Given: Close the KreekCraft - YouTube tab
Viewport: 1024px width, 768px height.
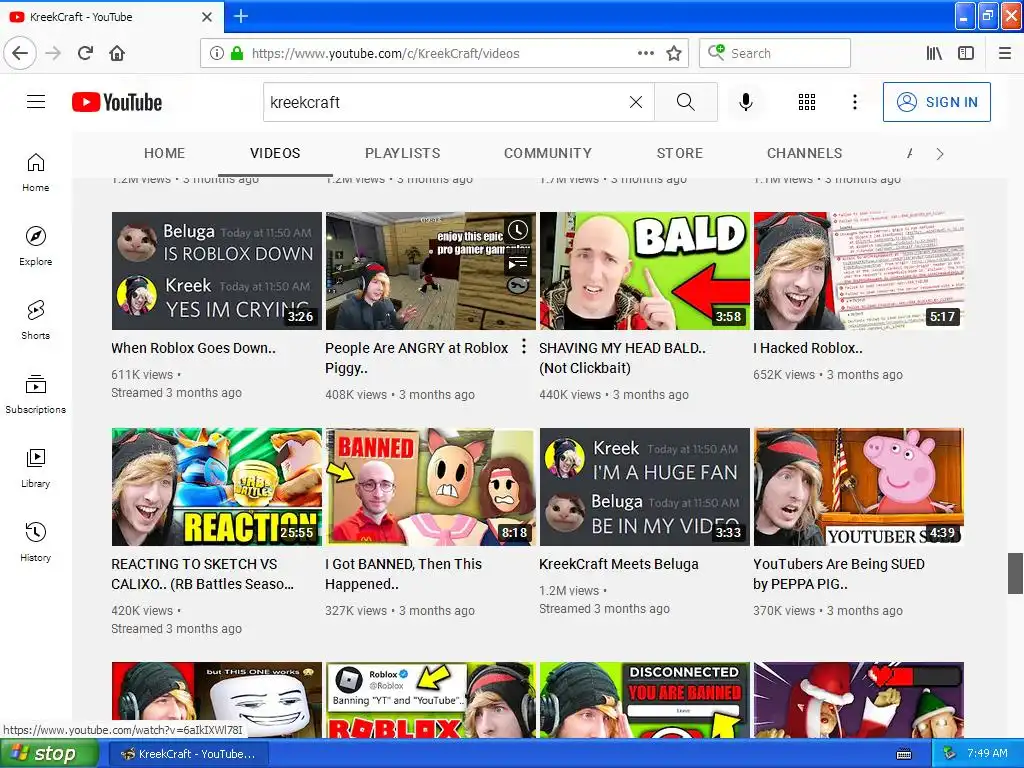Looking at the screenshot, I should pyautogui.click(x=206, y=17).
